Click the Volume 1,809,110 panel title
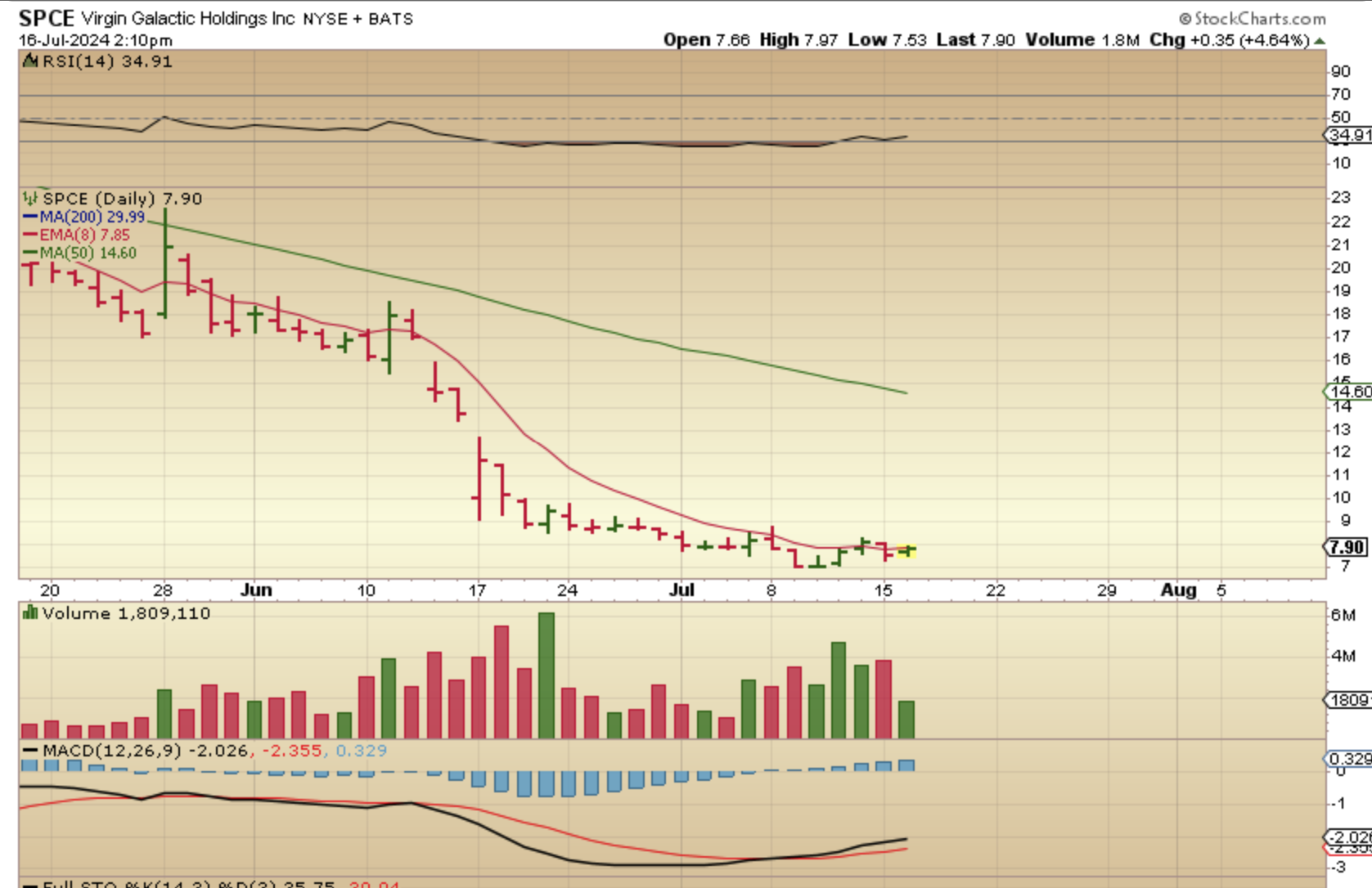 point(126,613)
